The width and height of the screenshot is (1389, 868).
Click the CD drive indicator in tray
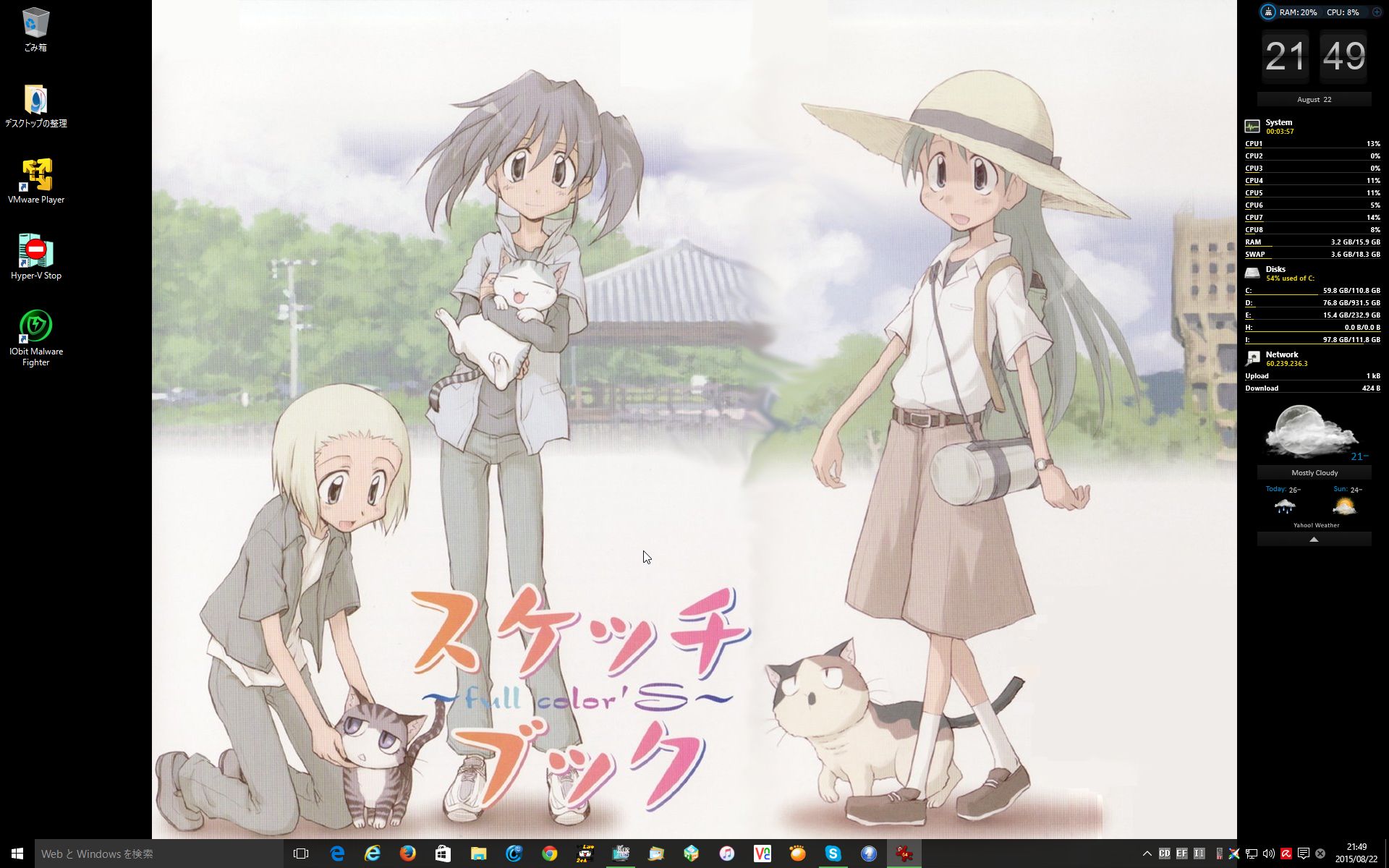1165,854
